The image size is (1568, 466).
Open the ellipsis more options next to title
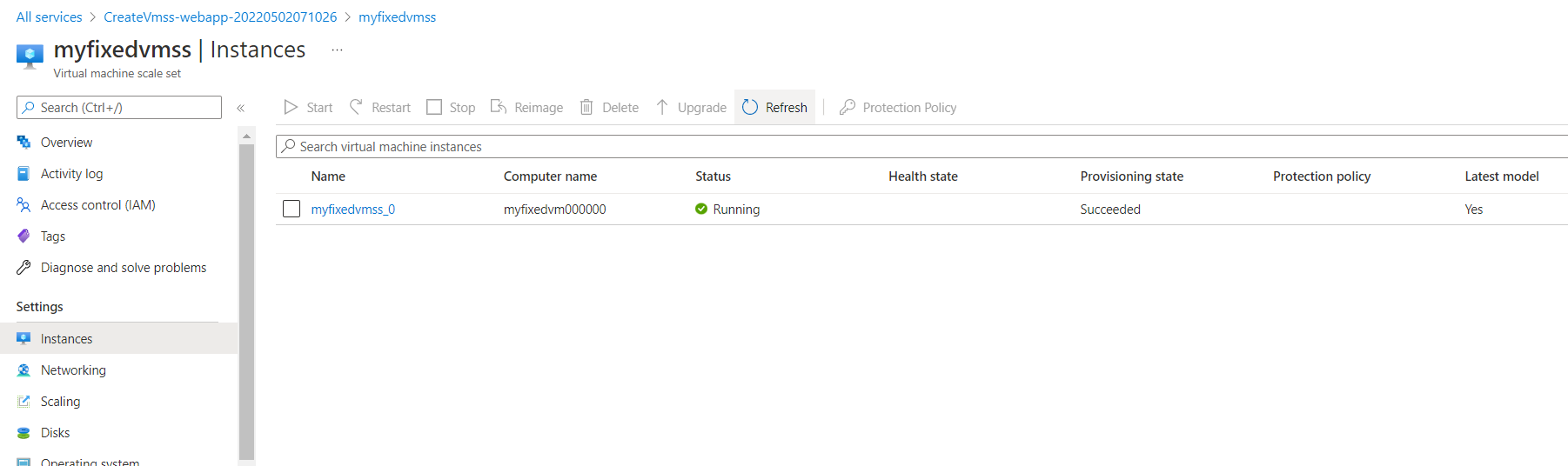(338, 50)
